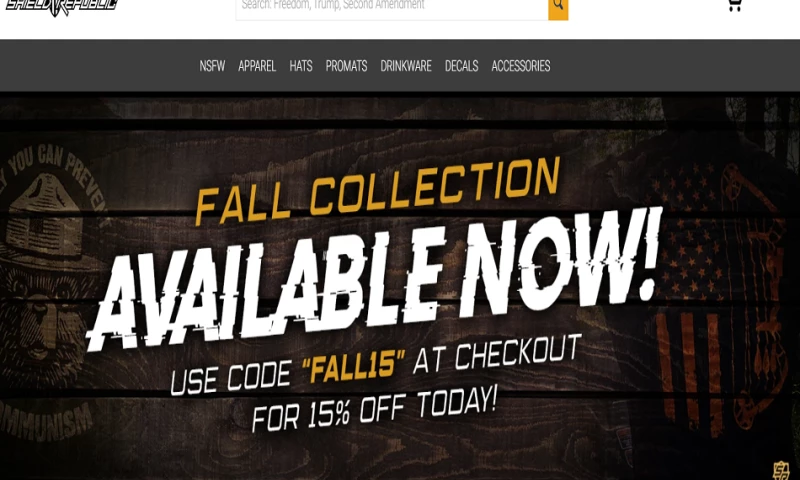The height and width of the screenshot is (480, 800).
Task: View the DECALS category
Action: pyautogui.click(x=462, y=66)
